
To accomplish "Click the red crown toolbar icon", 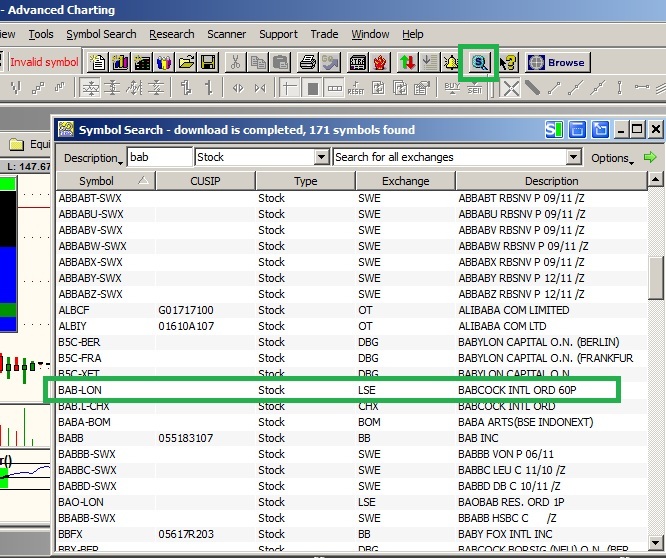I will [380, 63].
